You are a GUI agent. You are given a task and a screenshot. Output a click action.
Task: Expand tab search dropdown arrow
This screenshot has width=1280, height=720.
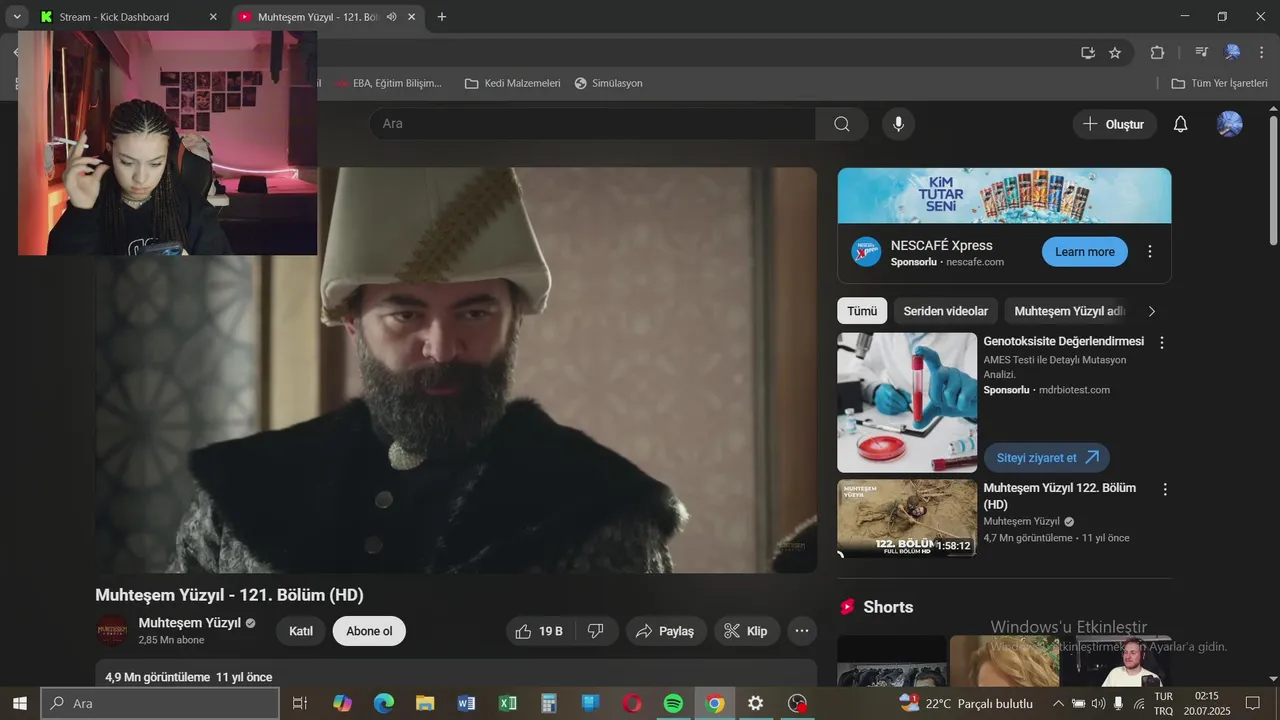tap(17, 17)
